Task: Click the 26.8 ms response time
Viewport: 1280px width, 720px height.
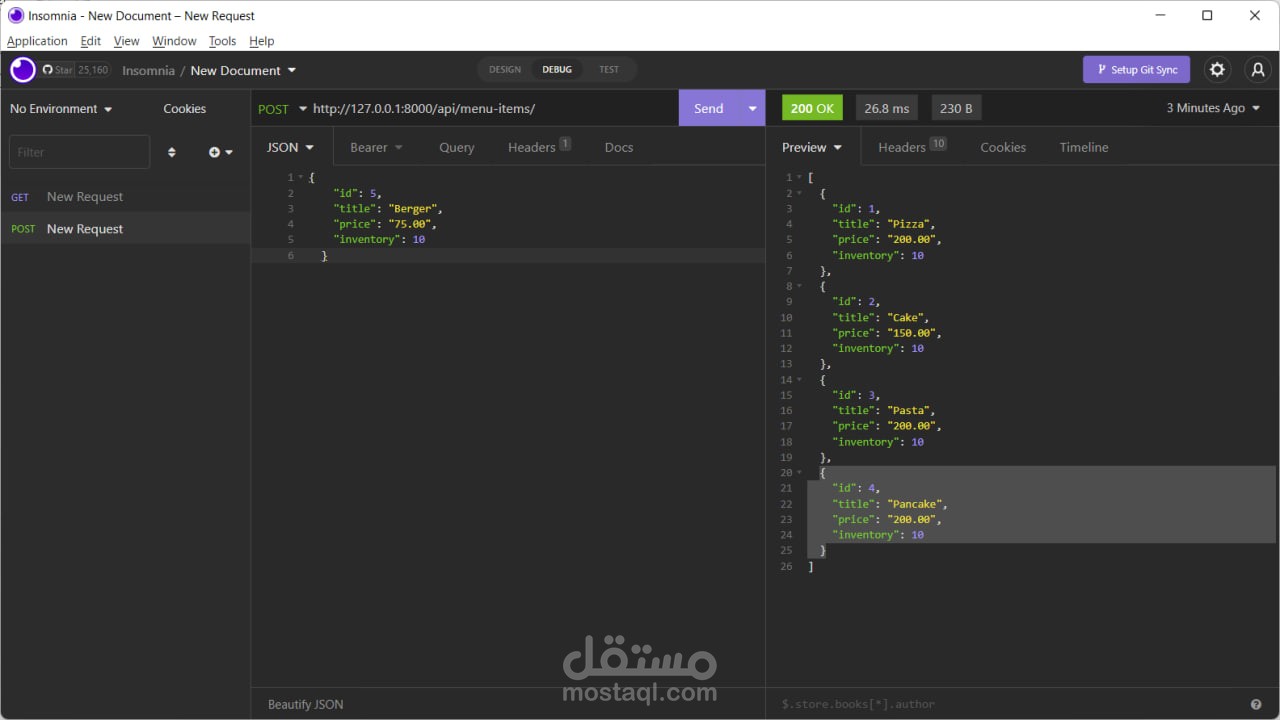Action: pos(887,108)
